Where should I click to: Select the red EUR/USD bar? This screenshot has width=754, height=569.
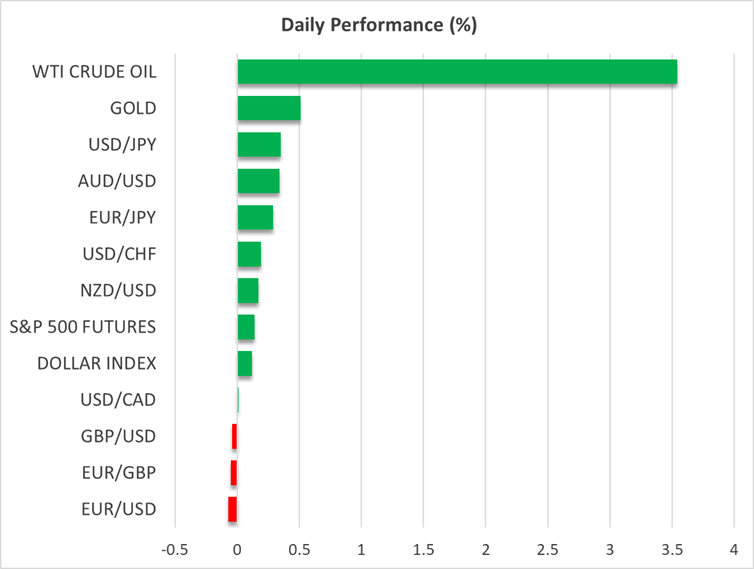pos(233,510)
